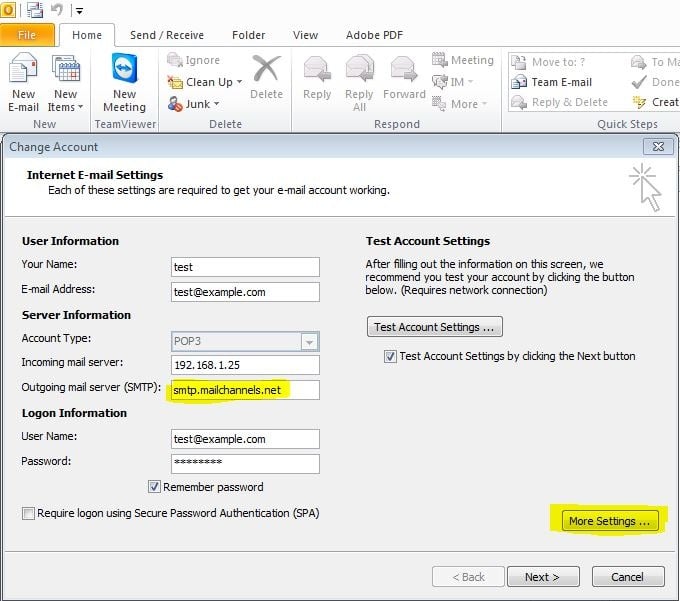The width and height of the screenshot is (680, 601).
Task: Click the Forward icon
Action: 404,69
